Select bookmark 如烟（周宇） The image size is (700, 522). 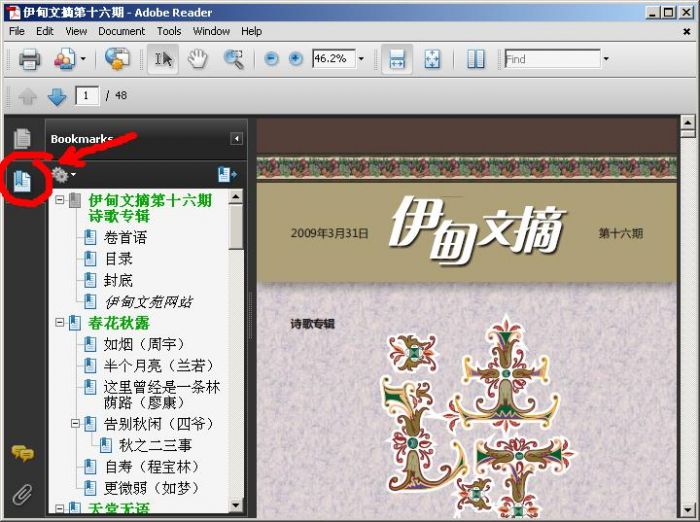pyautogui.click(x=144, y=344)
